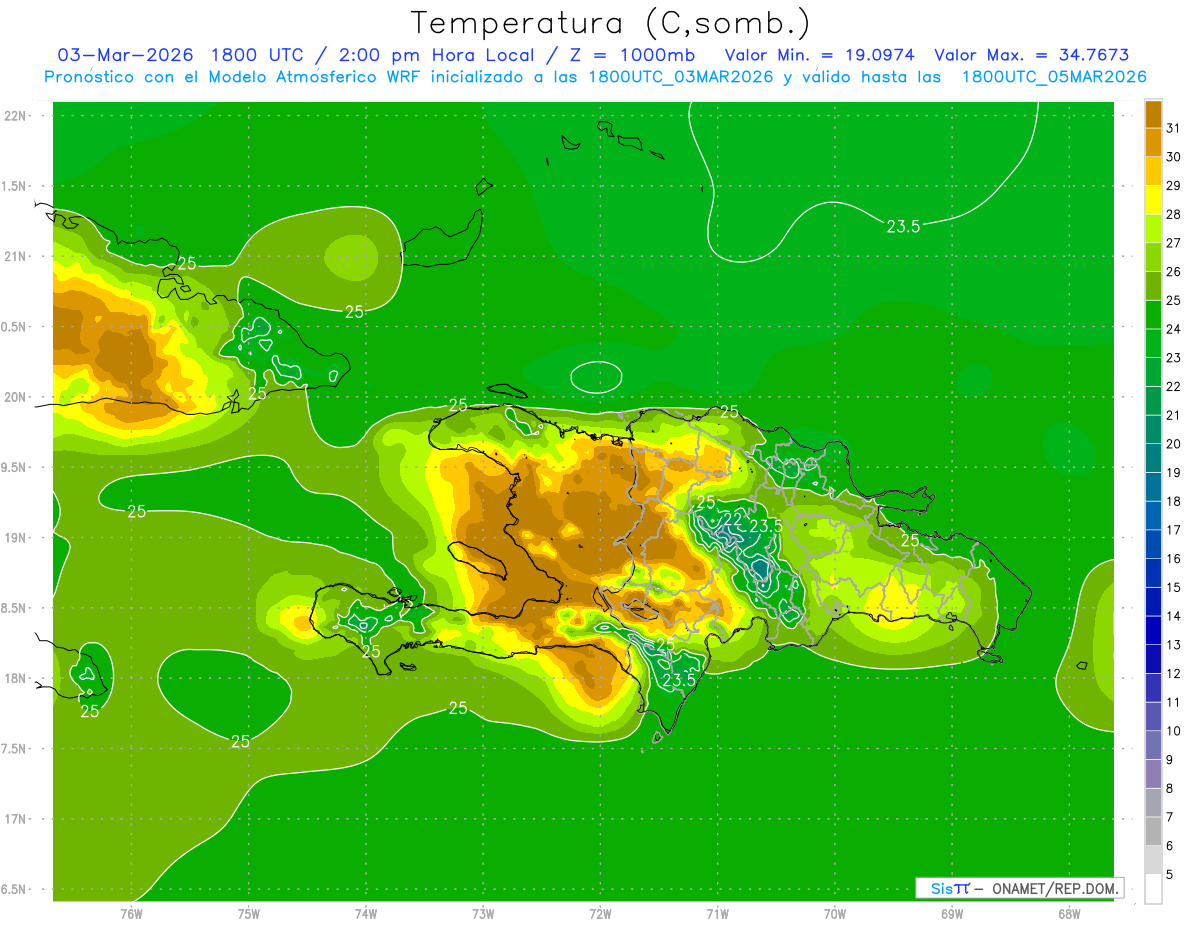Click the legend label '8'

[x=1170, y=788]
